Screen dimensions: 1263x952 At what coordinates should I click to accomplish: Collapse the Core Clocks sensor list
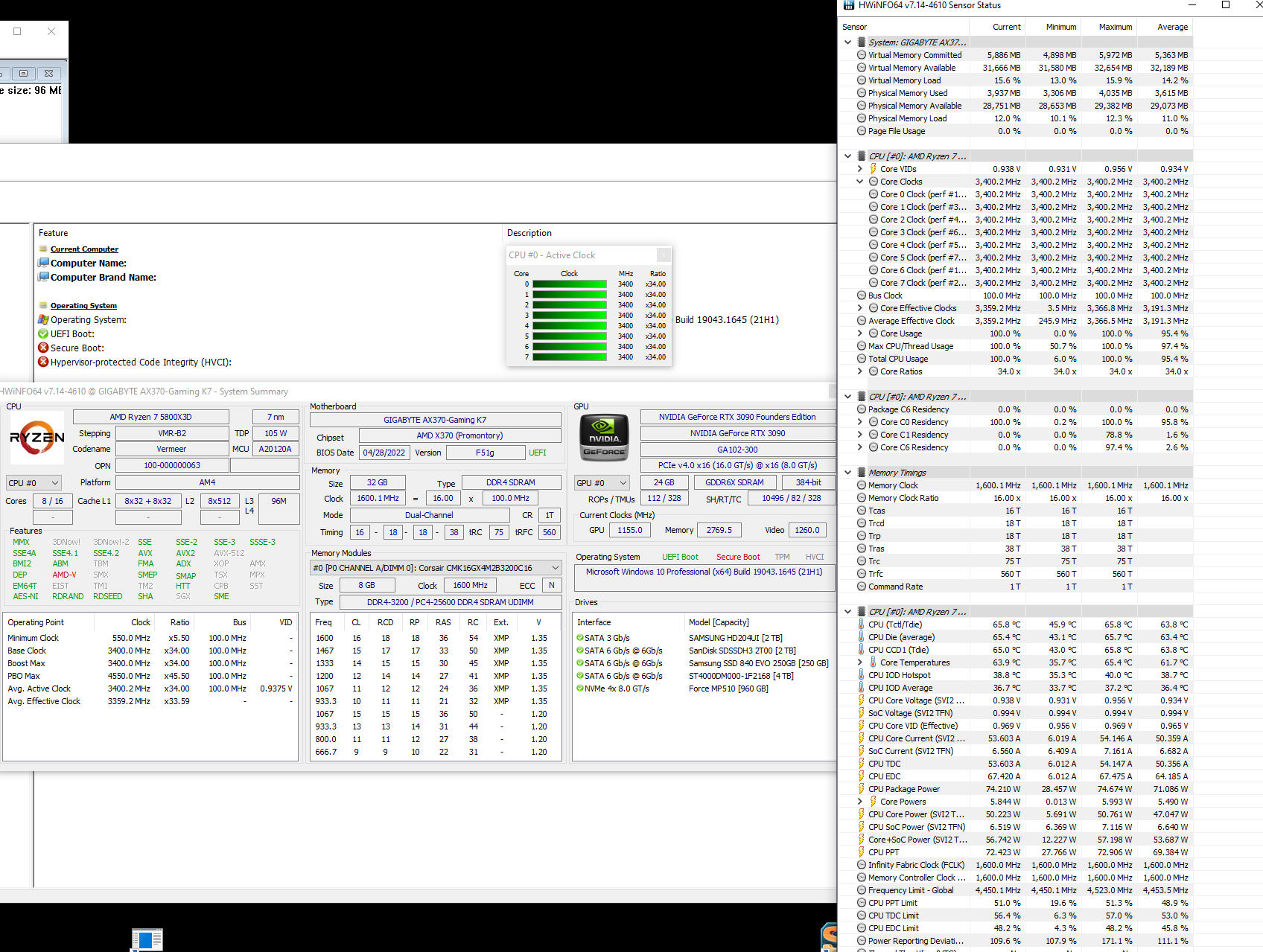(x=859, y=182)
